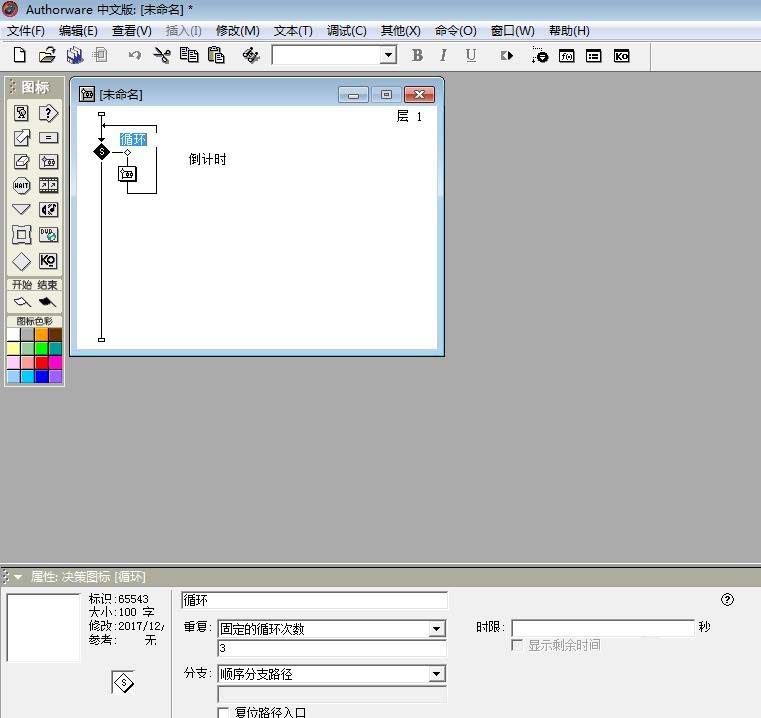This screenshot has width=761, height=718.
Task: Click the Save All toolbar icon
Action: tap(75, 55)
